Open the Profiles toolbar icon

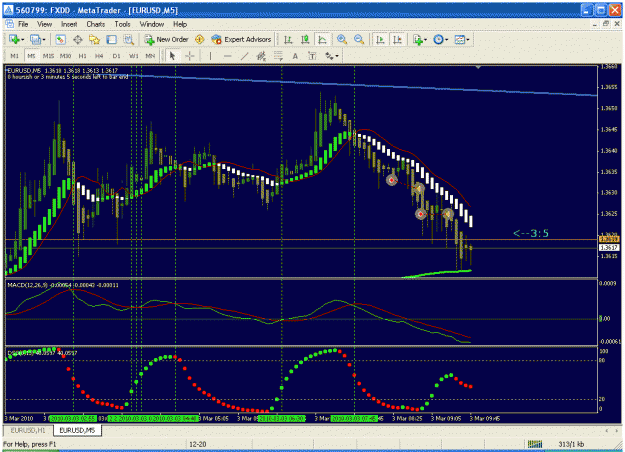tap(35, 39)
